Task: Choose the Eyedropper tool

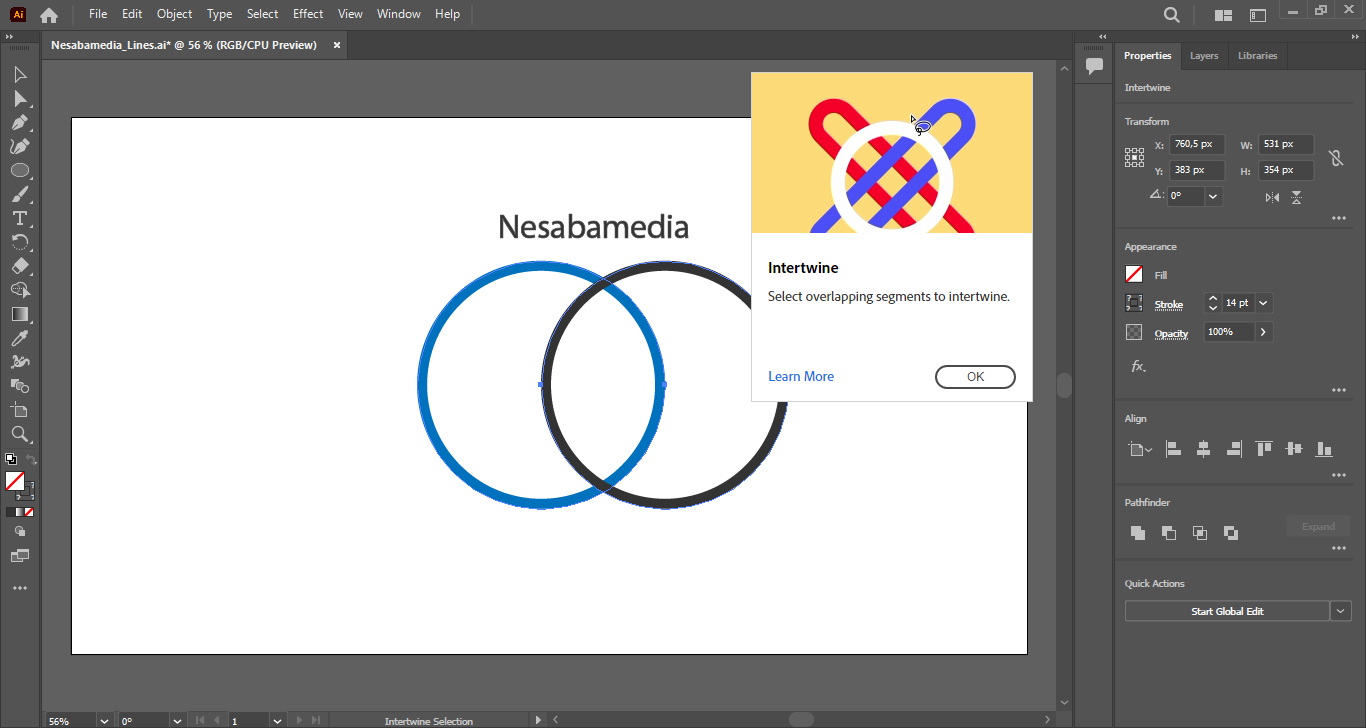Action: coord(19,339)
